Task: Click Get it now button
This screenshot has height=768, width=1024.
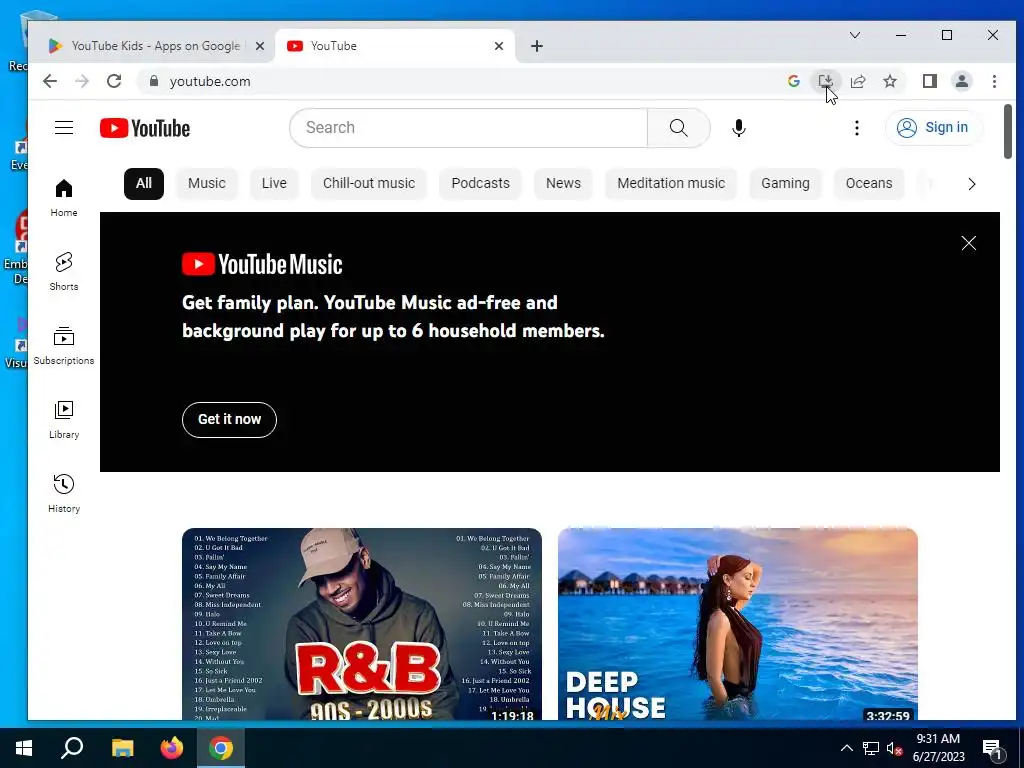Action: click(x=229, y=419)
